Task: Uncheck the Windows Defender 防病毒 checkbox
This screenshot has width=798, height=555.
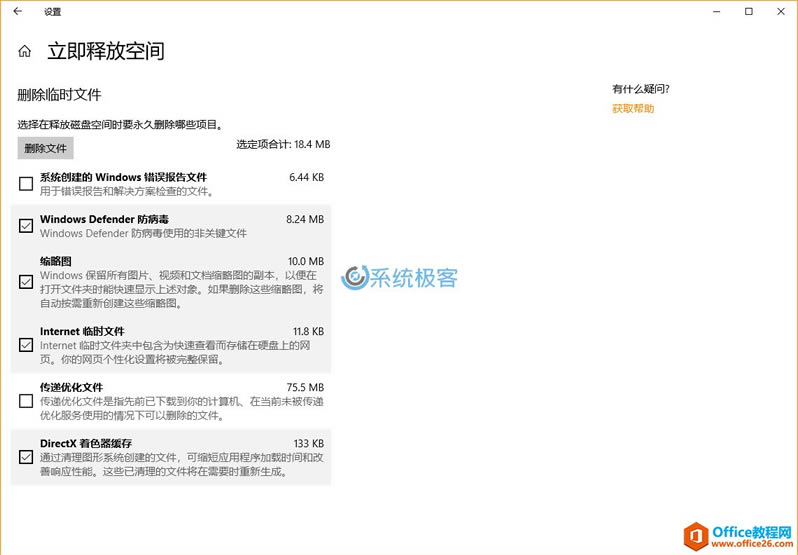Action: (26, 225)
